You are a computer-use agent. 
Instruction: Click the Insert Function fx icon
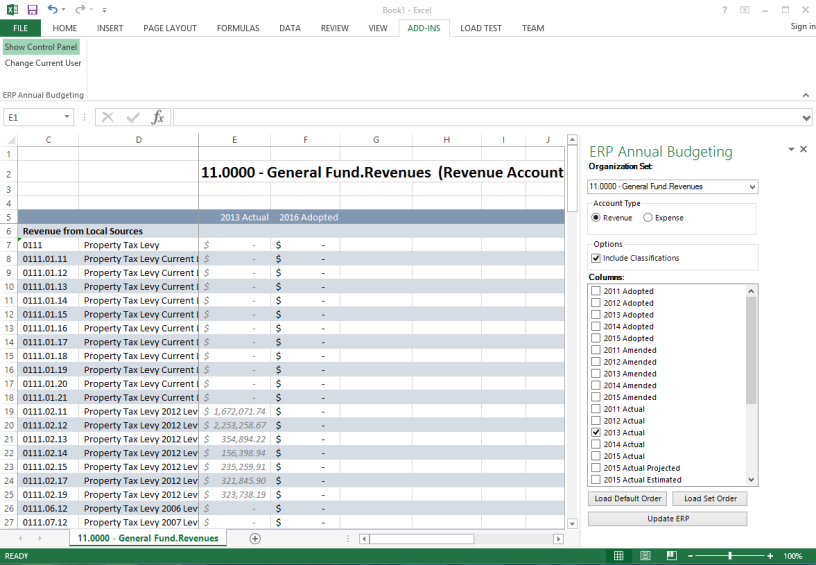(x=158, y=117)
